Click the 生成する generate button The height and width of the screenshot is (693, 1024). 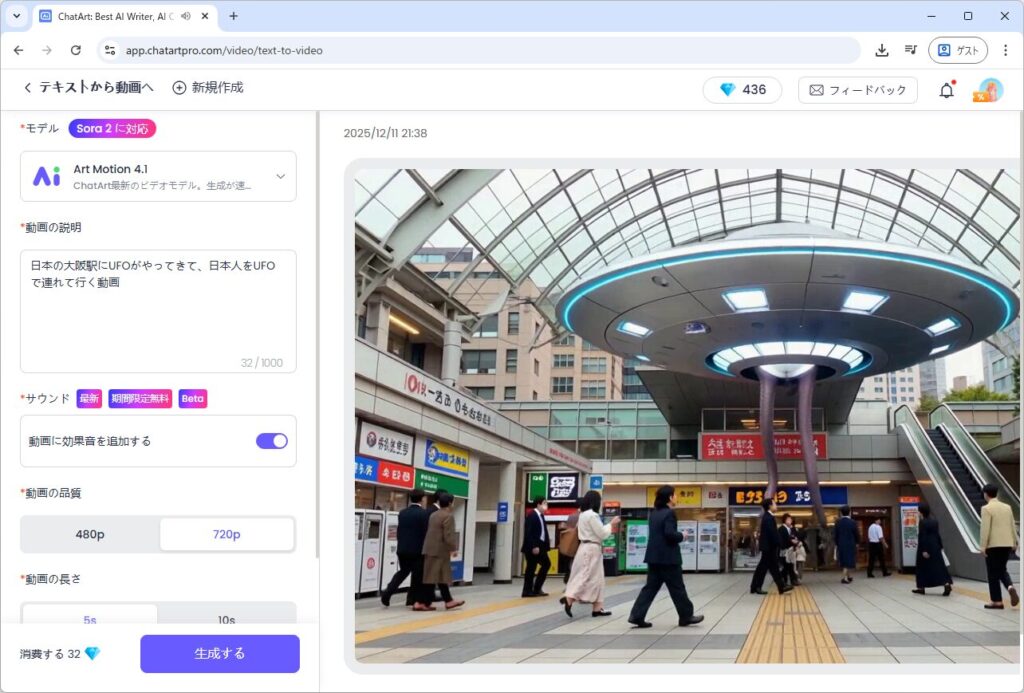219,654
